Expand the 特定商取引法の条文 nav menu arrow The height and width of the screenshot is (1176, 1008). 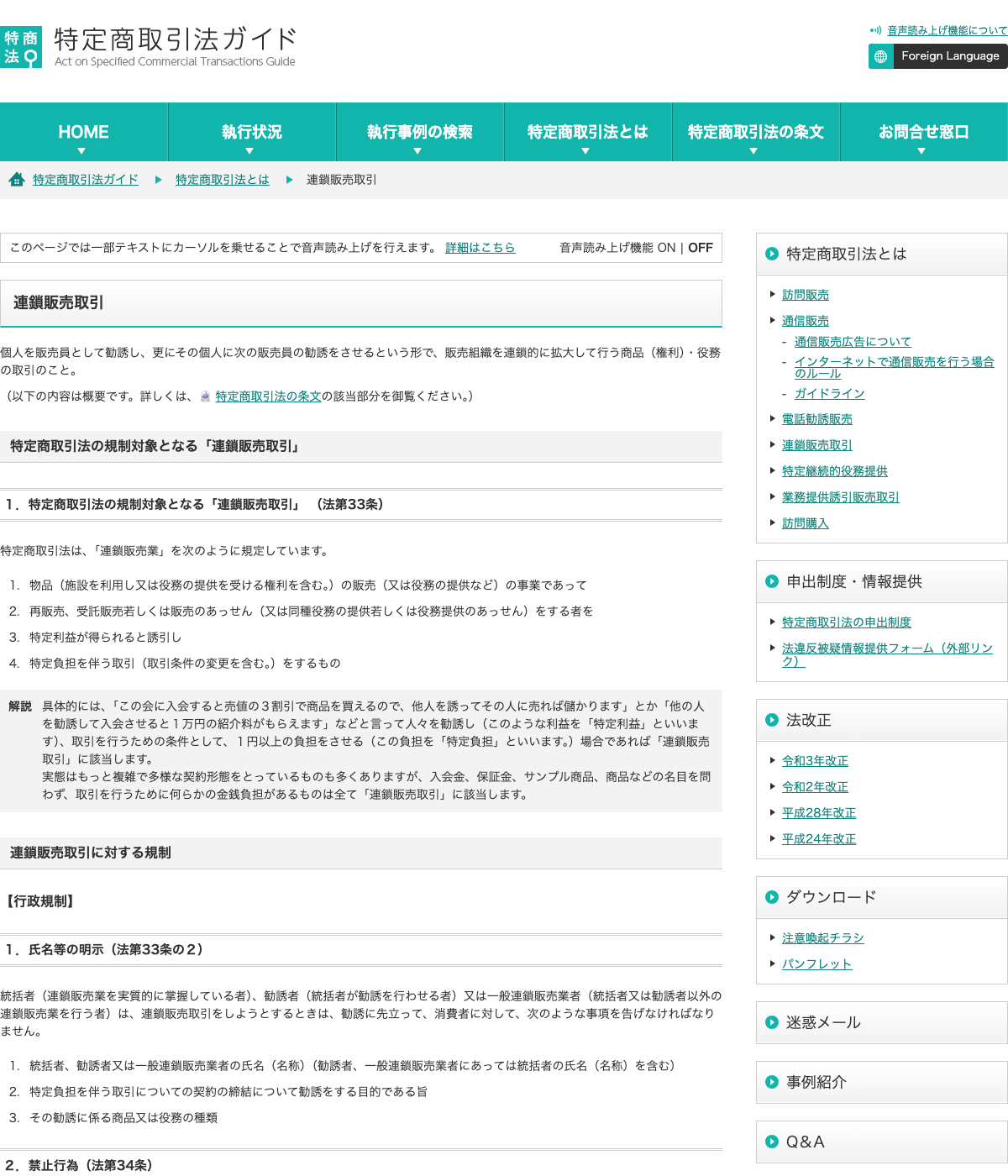(753, 151)
